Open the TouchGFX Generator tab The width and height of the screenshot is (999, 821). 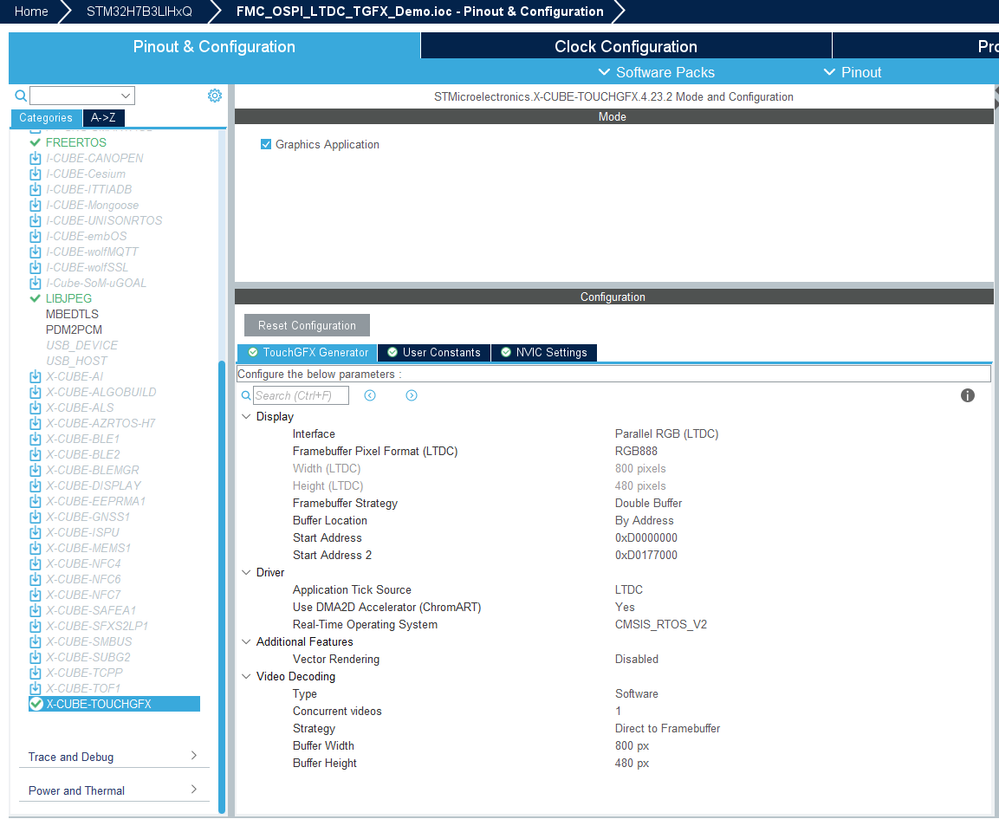(x=307, y=352)
